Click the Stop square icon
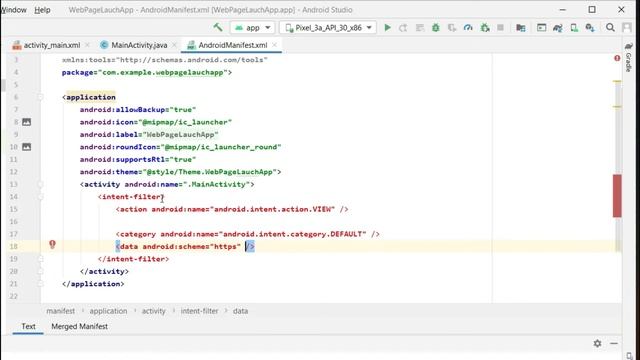Viewport: 640px width, 360px height. click(500, 28)
